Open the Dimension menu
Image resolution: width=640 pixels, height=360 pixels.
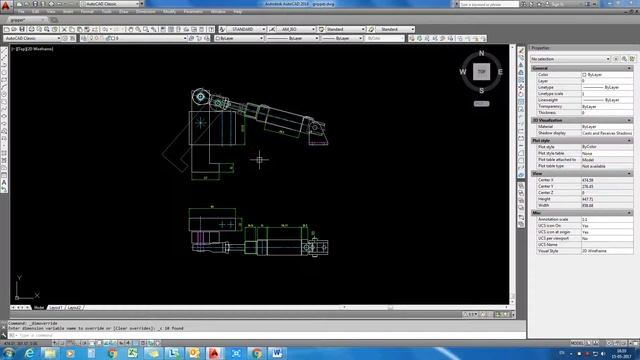[145, 12]
